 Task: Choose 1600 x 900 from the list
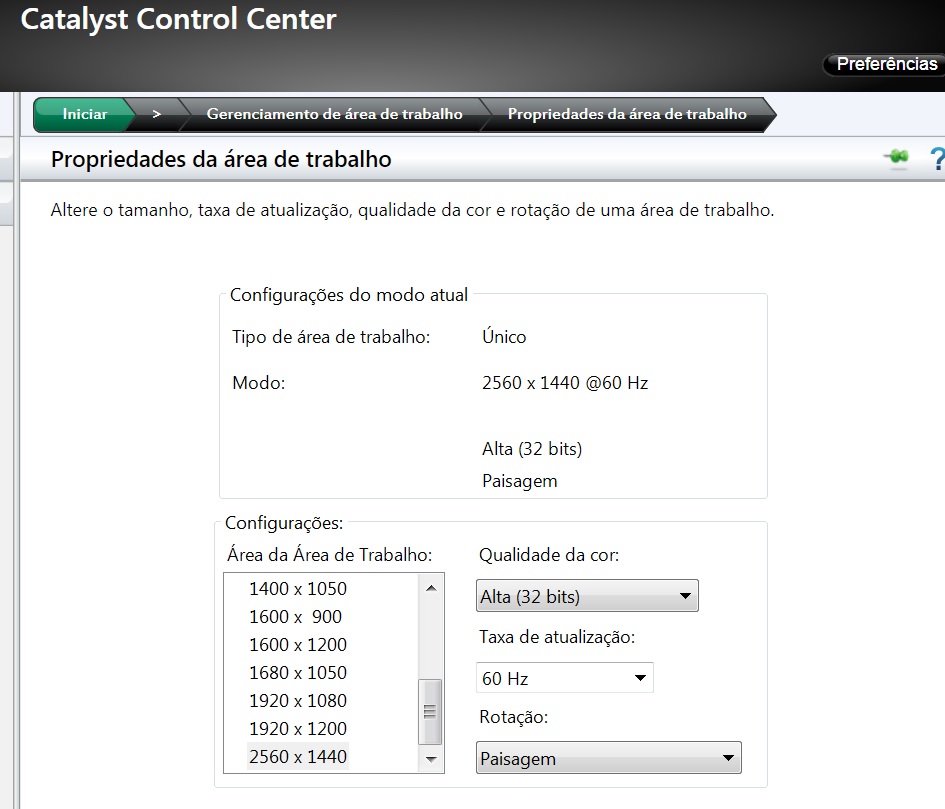[298, 617]
